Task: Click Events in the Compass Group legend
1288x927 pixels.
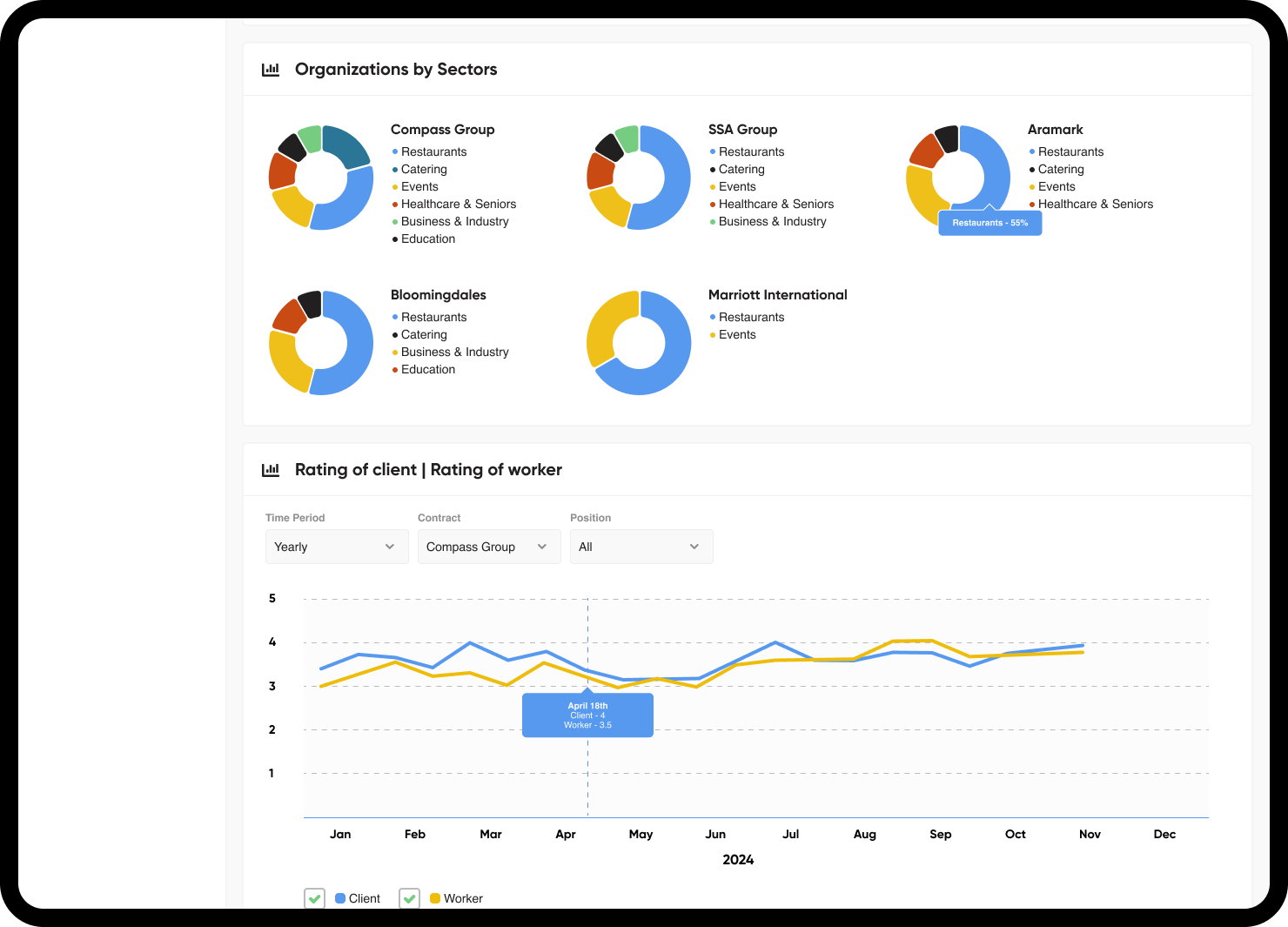Action: (x=419, y=186)
